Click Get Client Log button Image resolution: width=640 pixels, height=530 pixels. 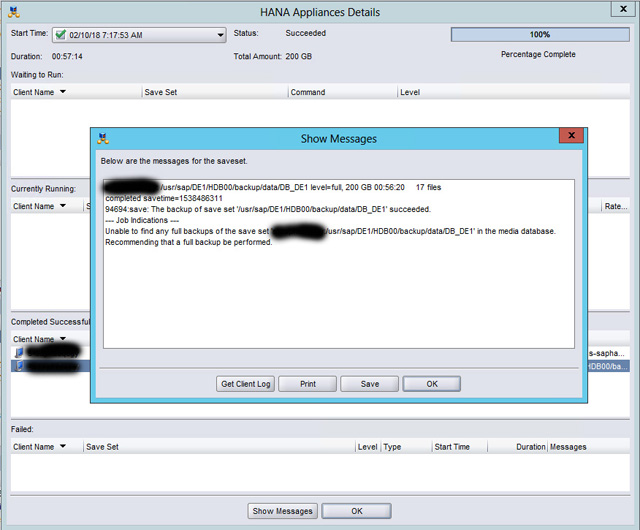pos(246,384)
